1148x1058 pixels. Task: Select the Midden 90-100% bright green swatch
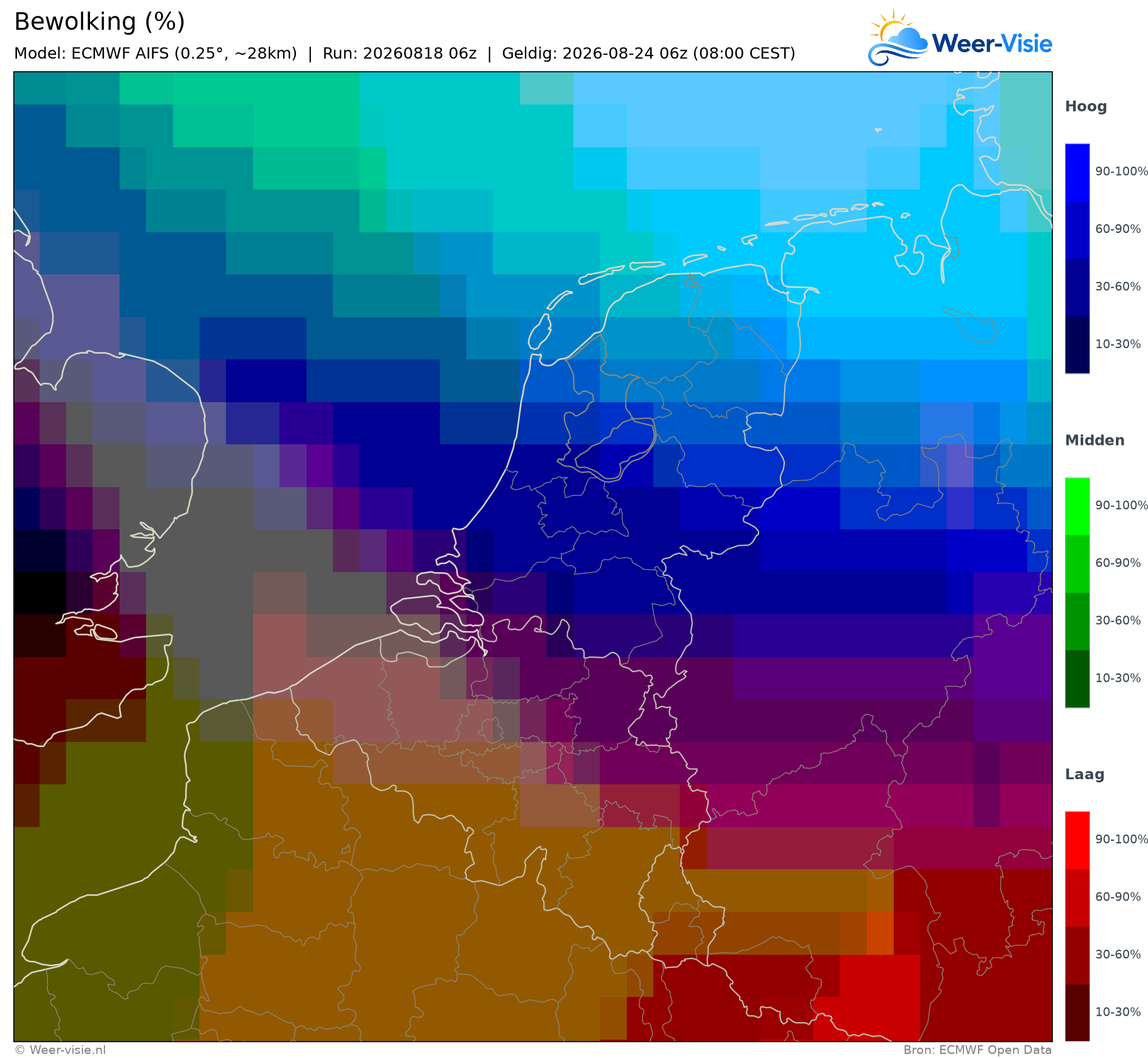(x=1077, y=507)
